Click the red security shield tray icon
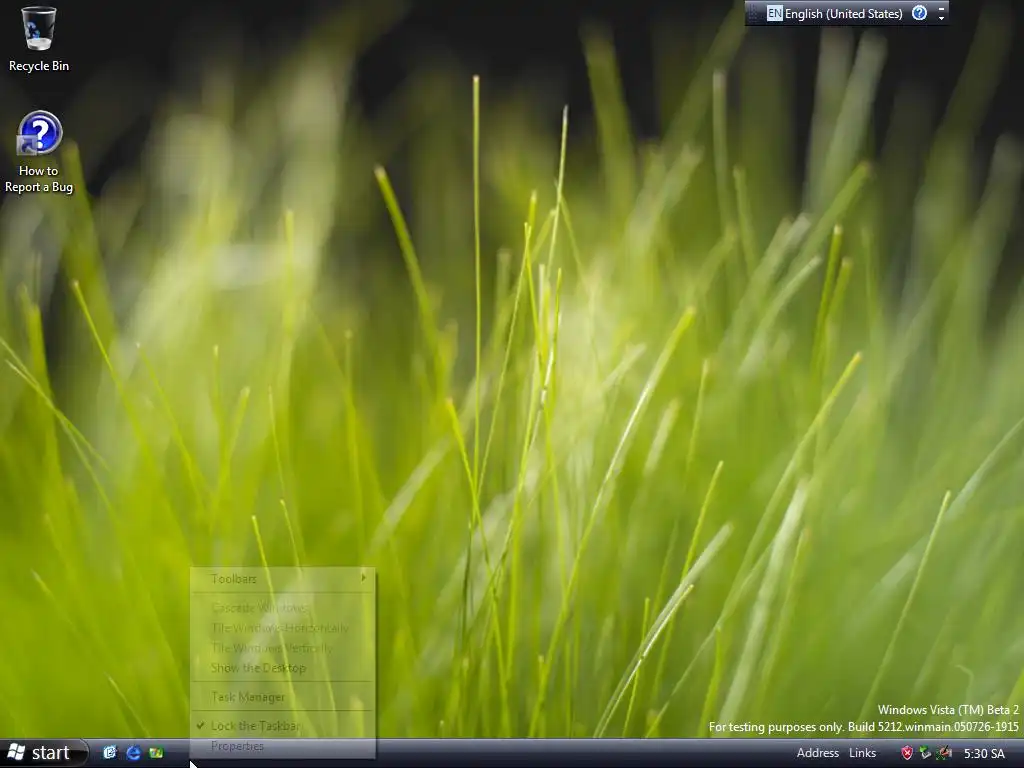1024x768 pixels. 907,753
